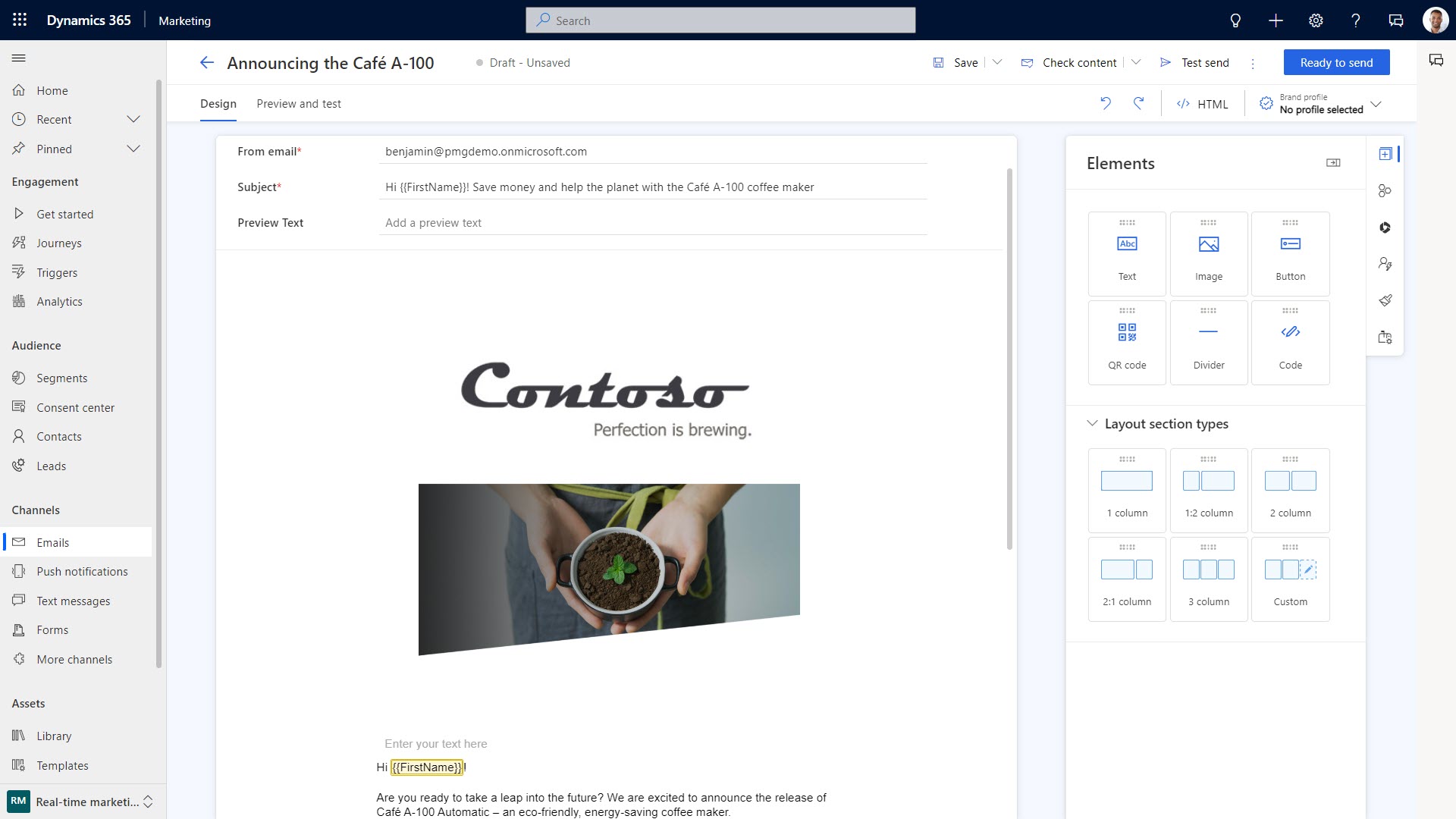Select the Design tab
The width and height of the screenshot is (1456, 819).
(218, 103)
